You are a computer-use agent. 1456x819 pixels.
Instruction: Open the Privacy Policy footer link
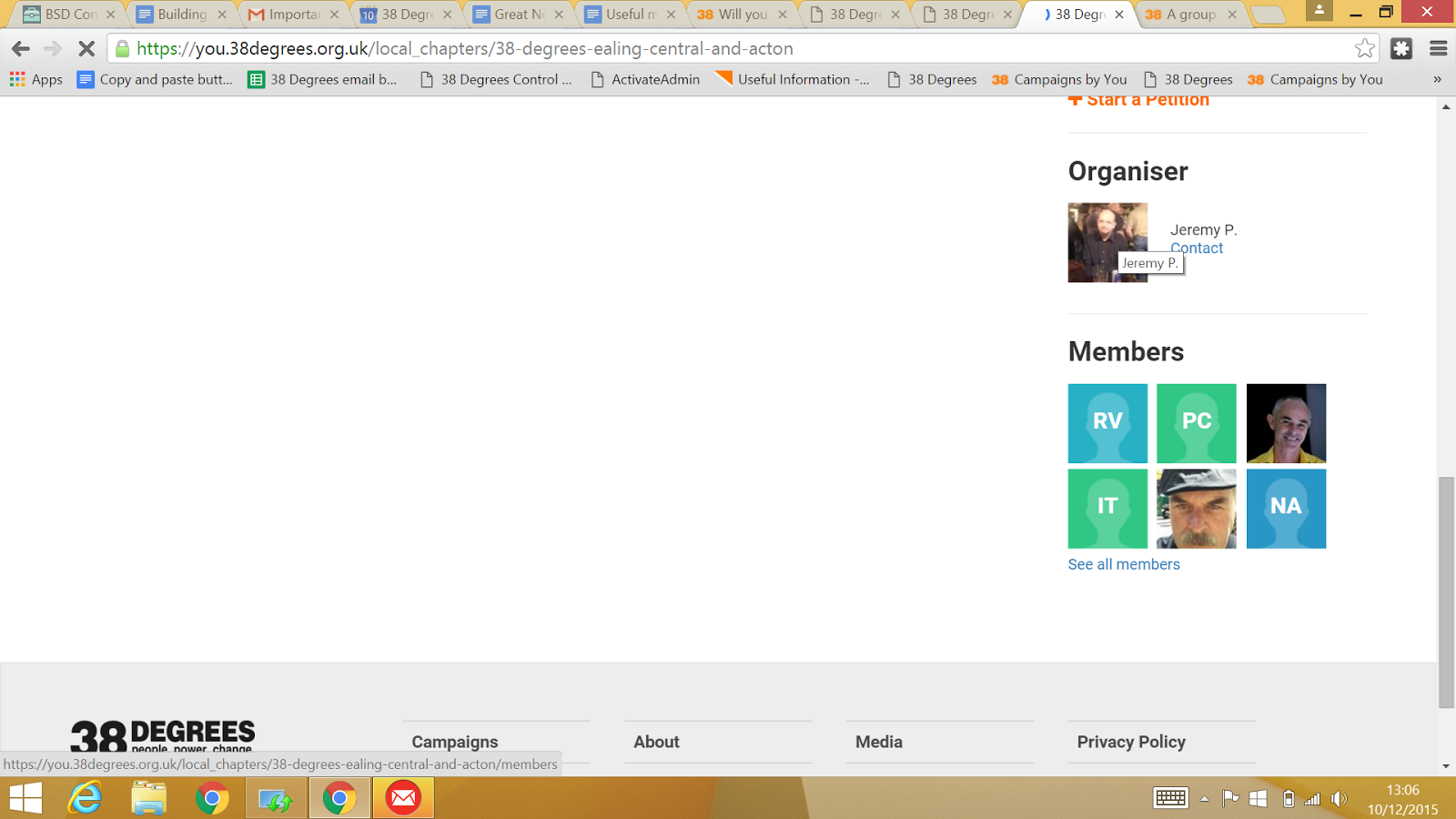(x=1130, y=742)
